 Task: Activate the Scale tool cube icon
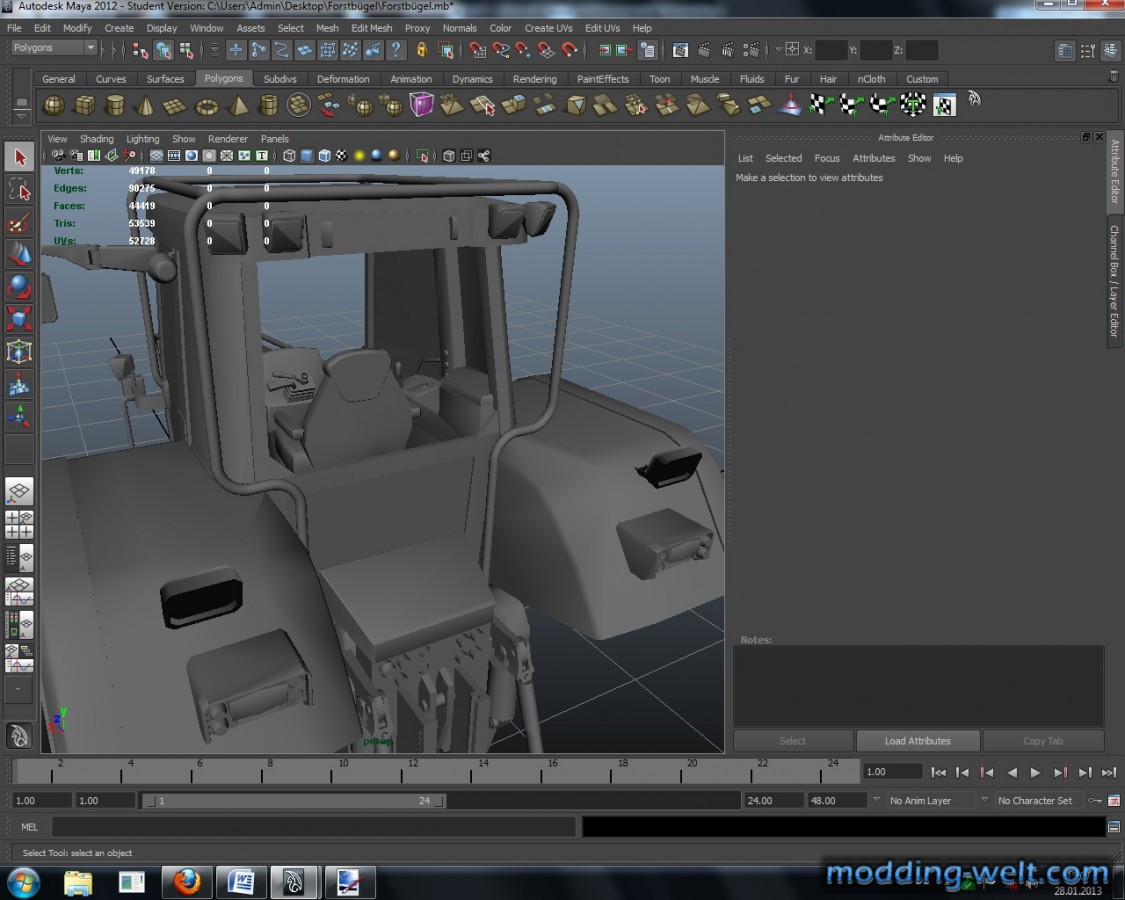click(19, 319)
